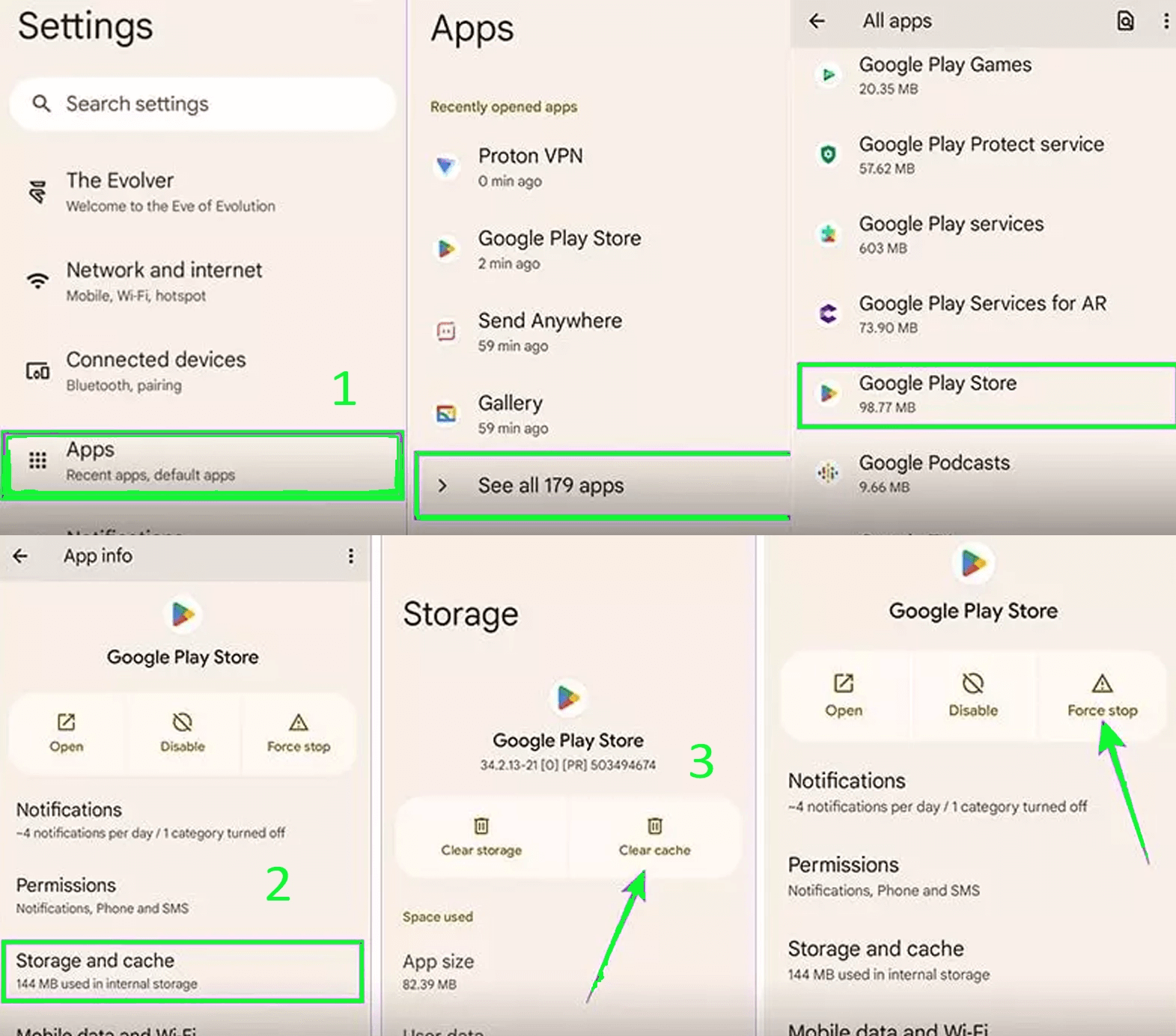This screenshot has height=1036, width=1176.
Task: Open Notifications on the App info screen
Action: 183,820
